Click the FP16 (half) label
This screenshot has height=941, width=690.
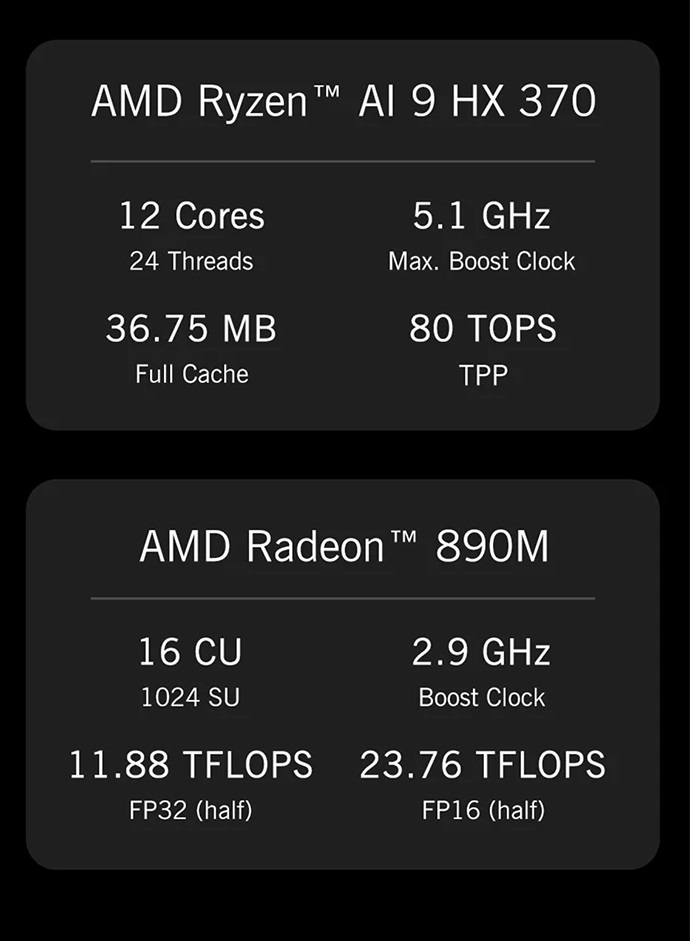(482, 810)
